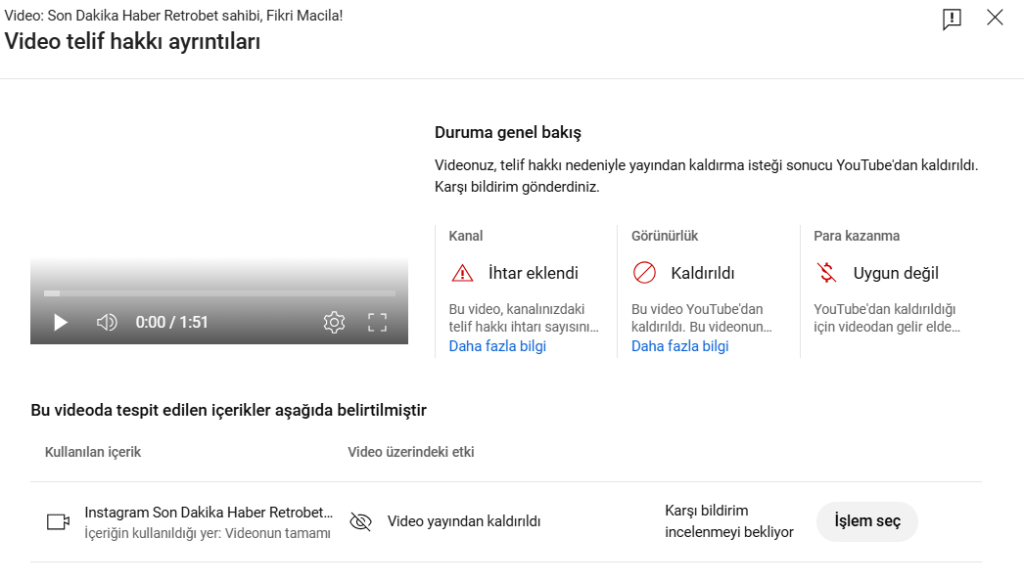Screen dimensions: 1024x582
Task: Click the video camera icon beside Instagram claim
Action: pyautogui.click(x=58, y=521)
